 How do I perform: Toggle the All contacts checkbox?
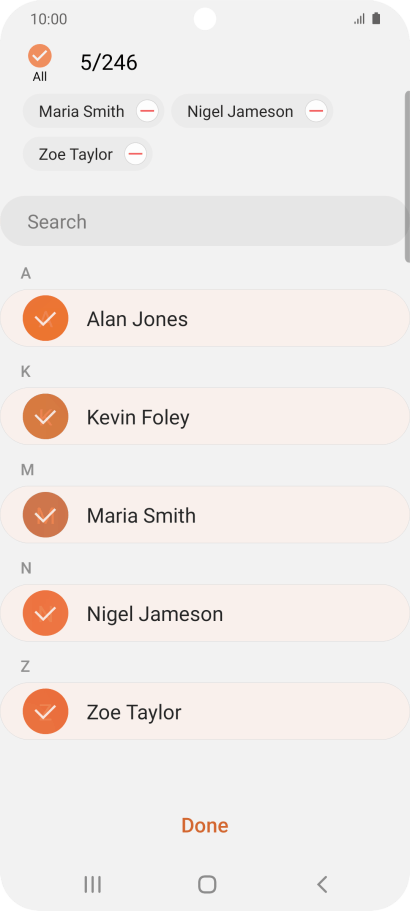point(39,56)
